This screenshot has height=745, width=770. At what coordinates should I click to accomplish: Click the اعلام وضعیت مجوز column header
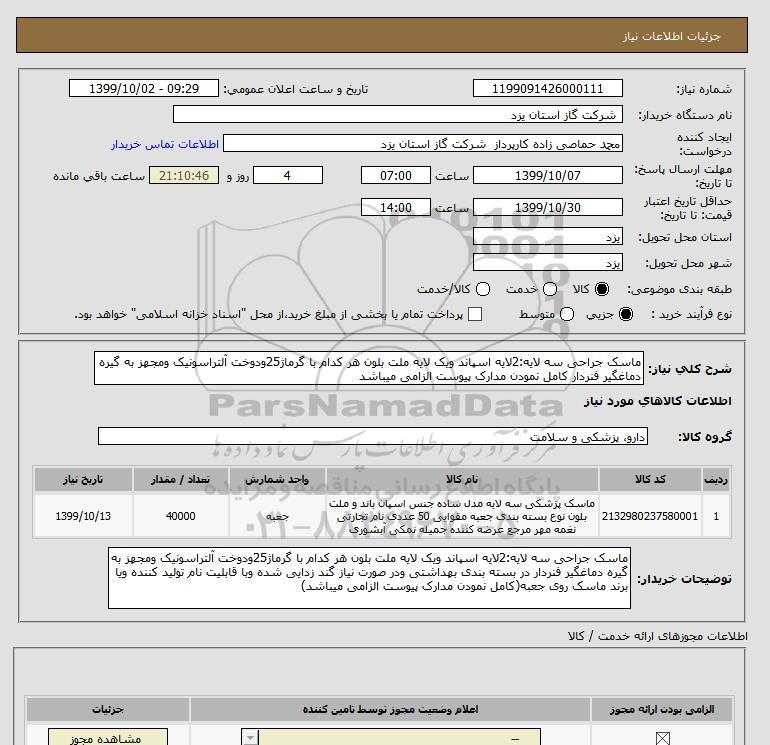(x=390, y=709)
